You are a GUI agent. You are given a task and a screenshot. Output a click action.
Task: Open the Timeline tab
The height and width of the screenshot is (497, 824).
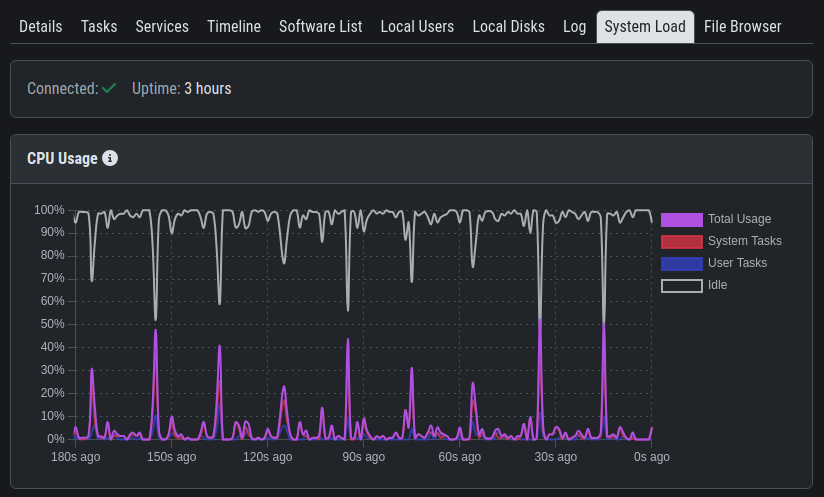pos(234,27)
